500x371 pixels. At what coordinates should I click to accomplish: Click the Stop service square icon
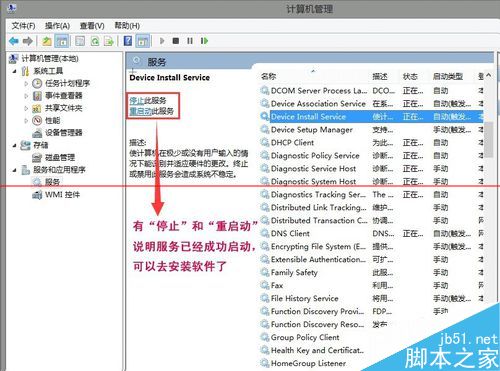(x=176, y=41)
